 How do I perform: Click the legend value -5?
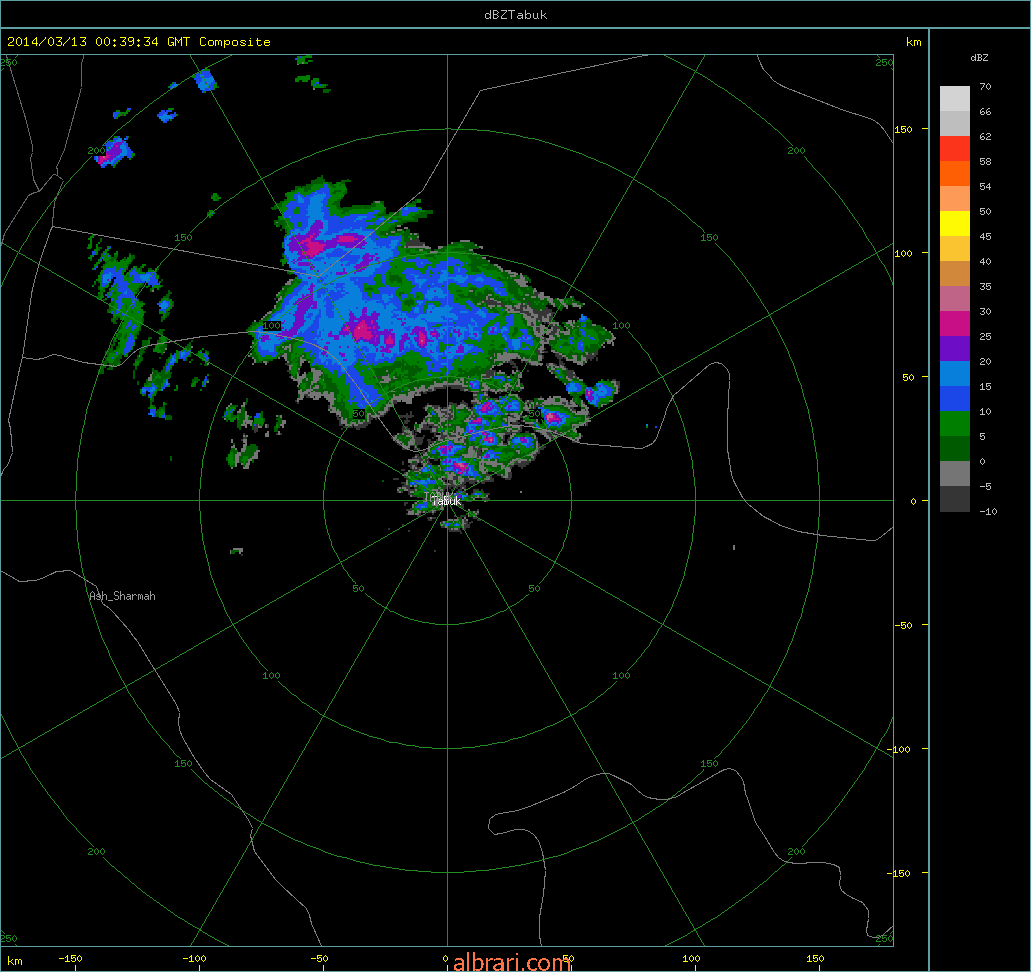point(985,486)
